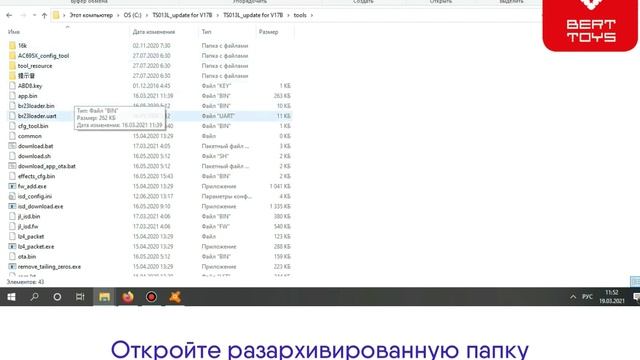Open Cortana circle on taskbar

point(57,297)
